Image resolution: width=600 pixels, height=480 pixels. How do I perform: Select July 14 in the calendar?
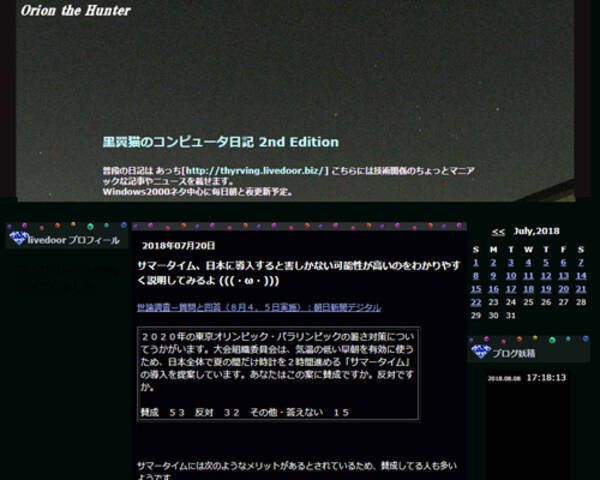pos(581,276)
